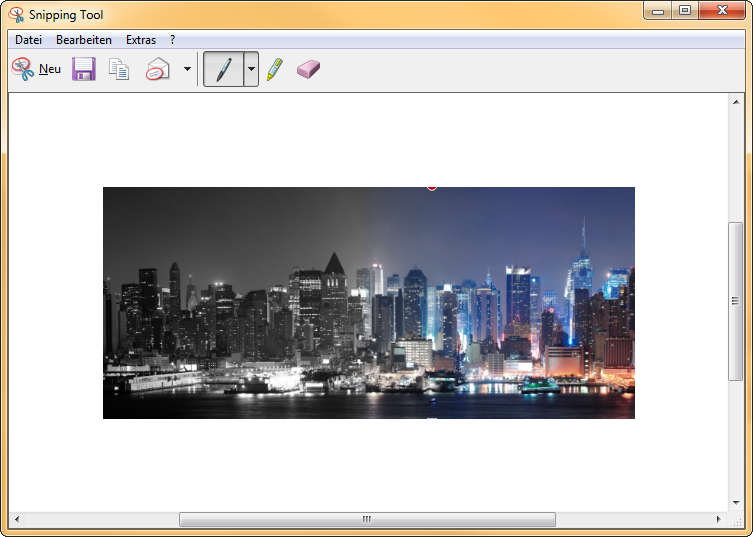Open the Extras menu
This screenshot has height=537, width=753.
(x=141, y=40)
